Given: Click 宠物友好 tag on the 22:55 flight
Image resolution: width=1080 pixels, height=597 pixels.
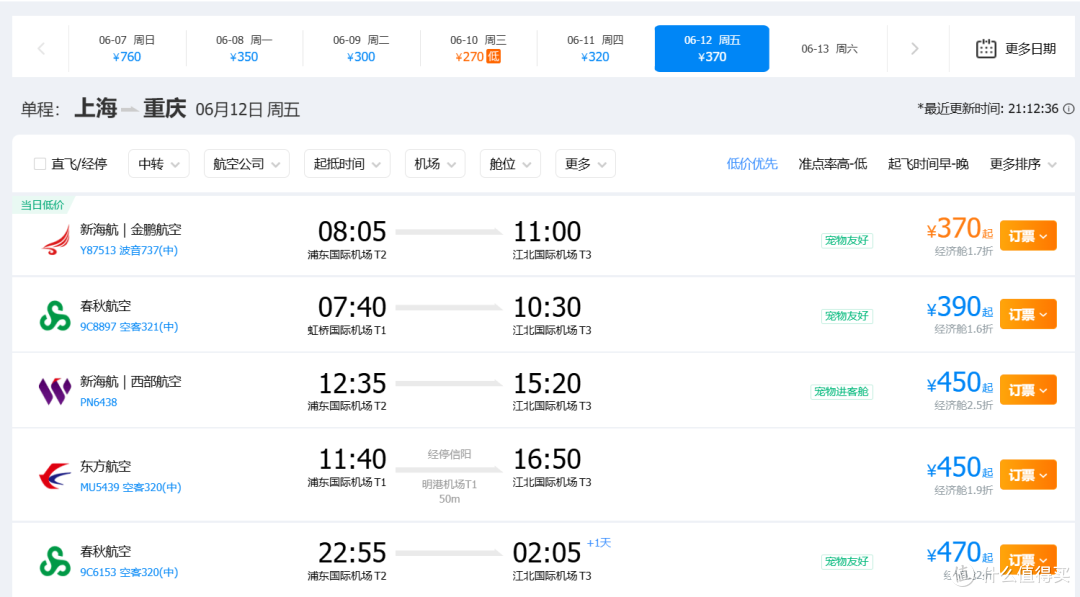Looking at the screenshot, I should pos(847,561).
